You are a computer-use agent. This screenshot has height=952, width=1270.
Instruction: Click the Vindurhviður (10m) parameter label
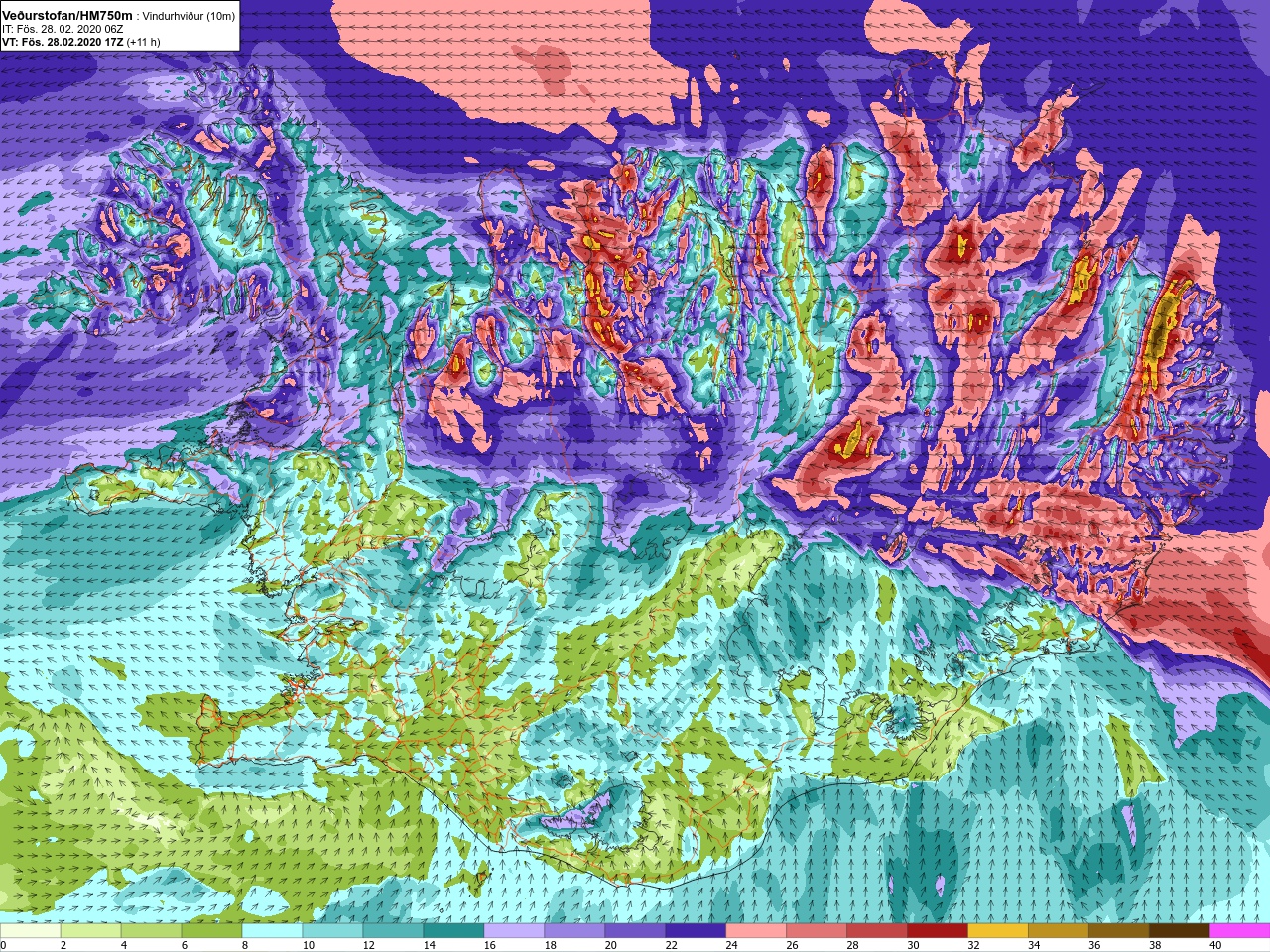(x=189, y=16)
